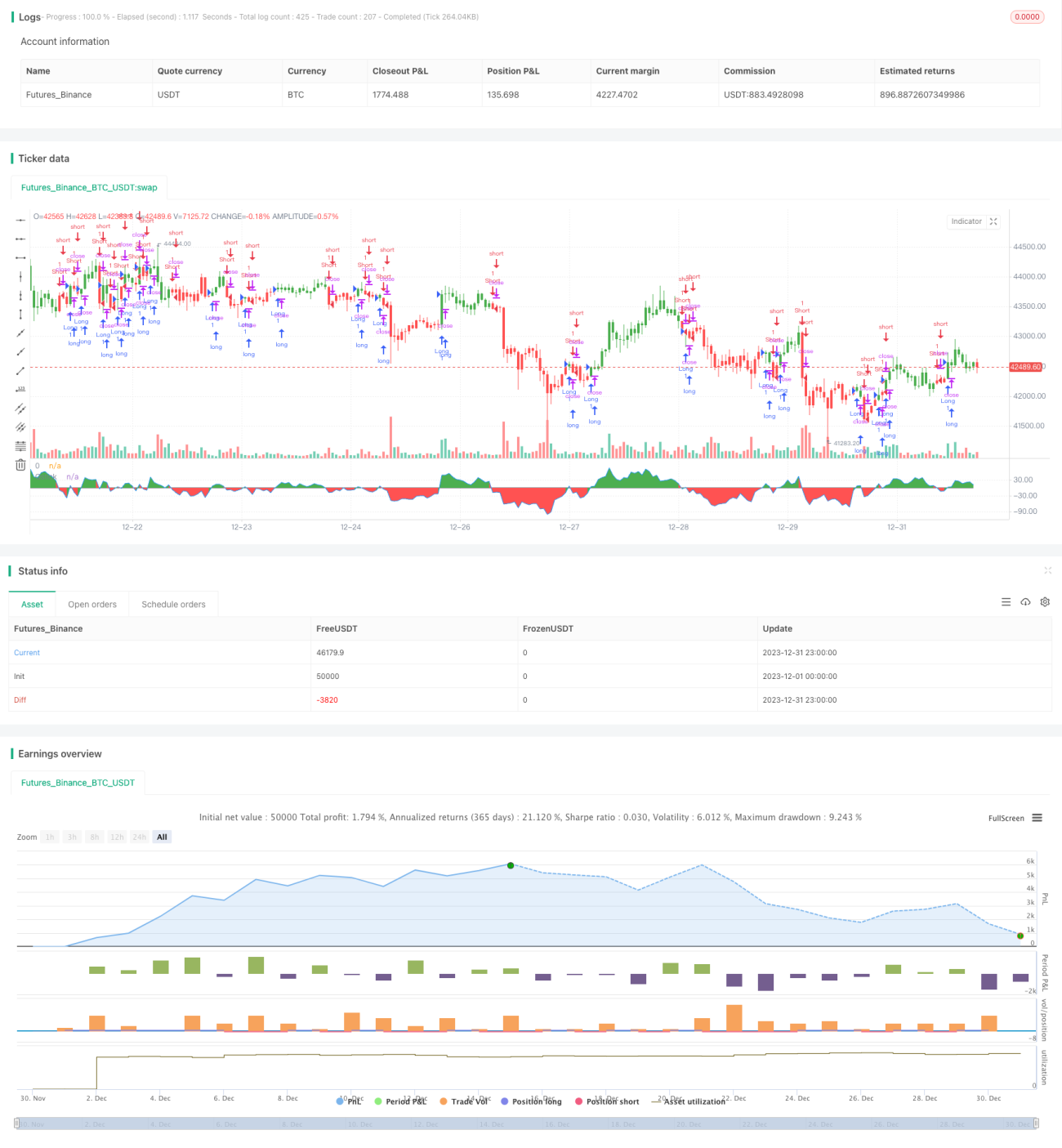Click the list view icon in Status info
The image size is (1062, 1148).
tap(1006, 602)
